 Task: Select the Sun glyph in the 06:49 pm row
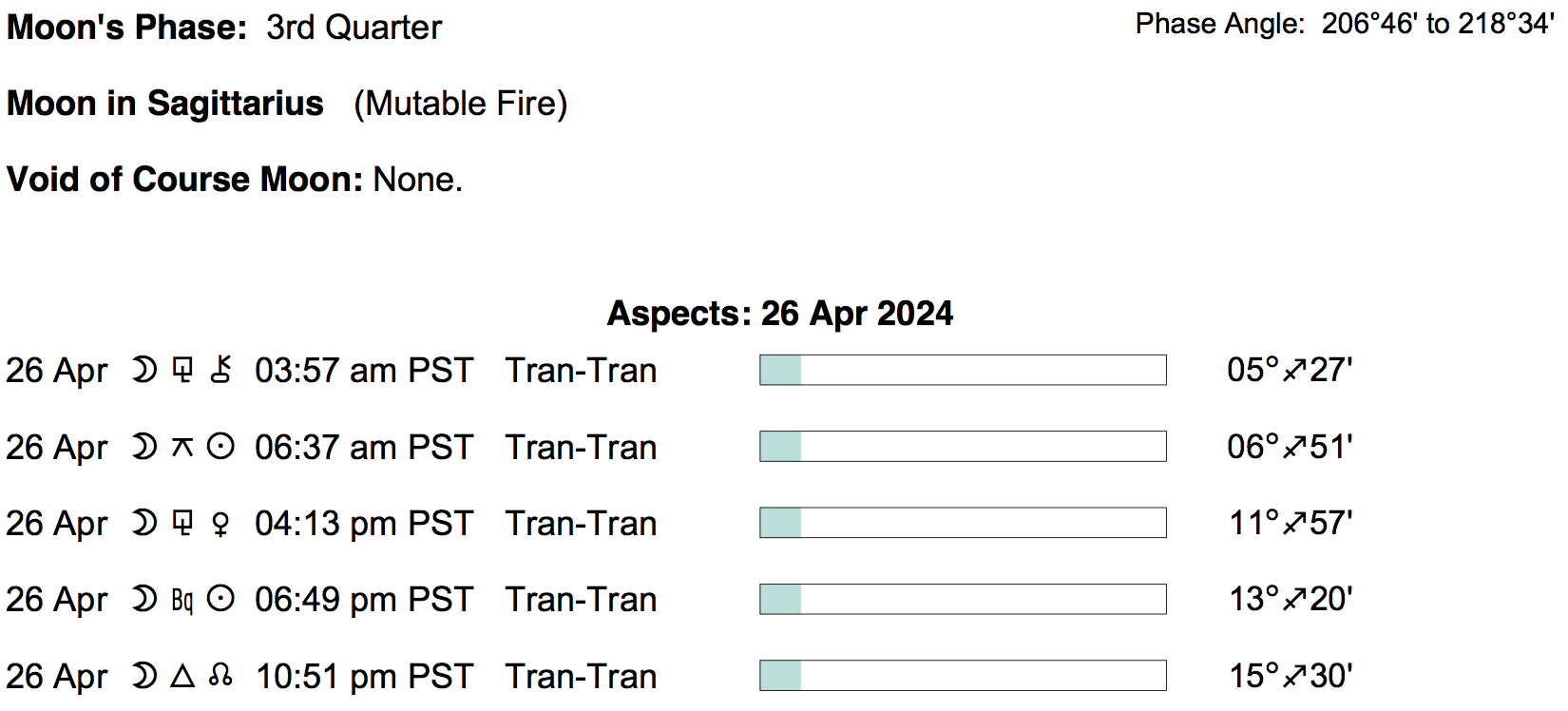pyautogui.click(x=220, y=600)
